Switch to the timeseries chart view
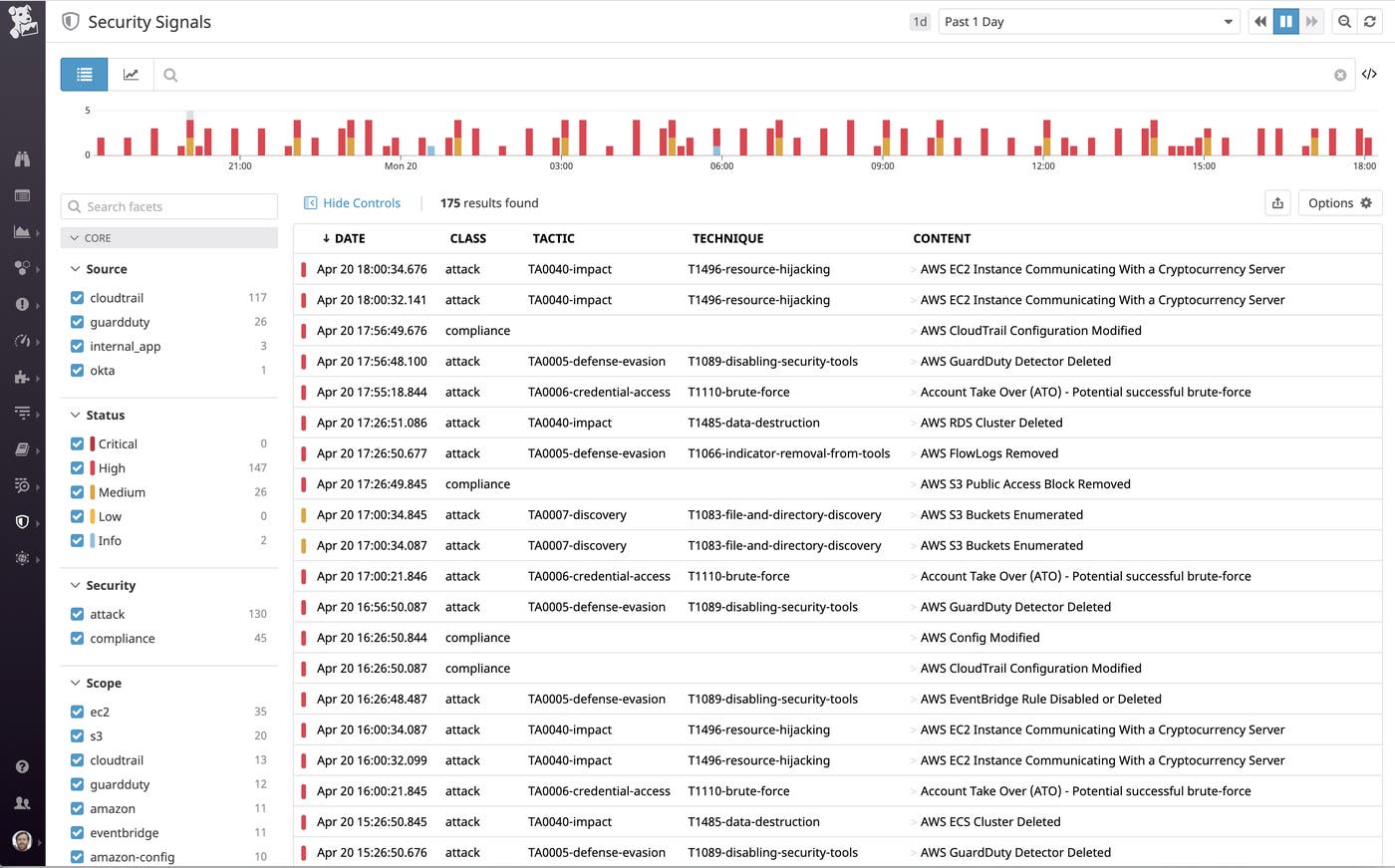Viewport: 1395px width, 868px height. tap(131, 75)
